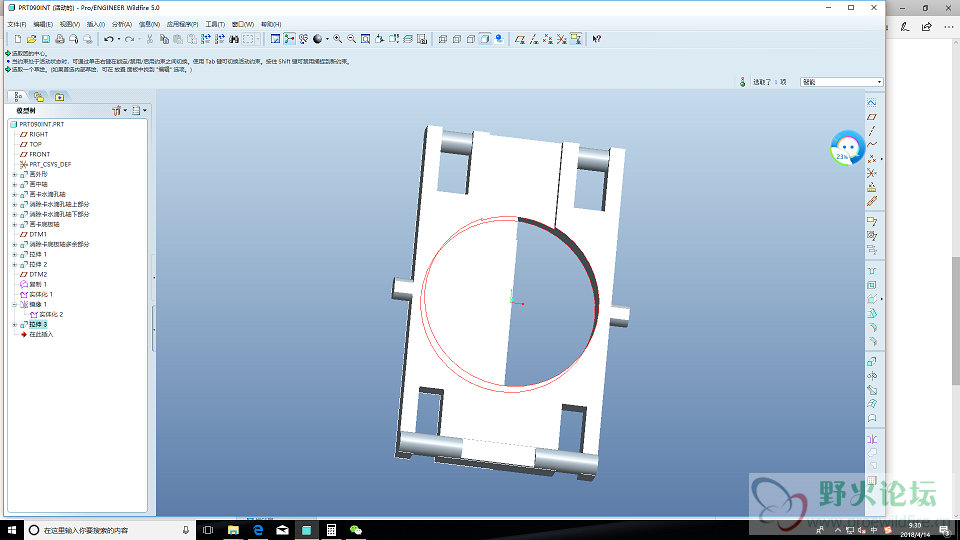This screenshot has width=960, height=540.
Task: Open the 文件(F) menu
Action: [17, 24]
